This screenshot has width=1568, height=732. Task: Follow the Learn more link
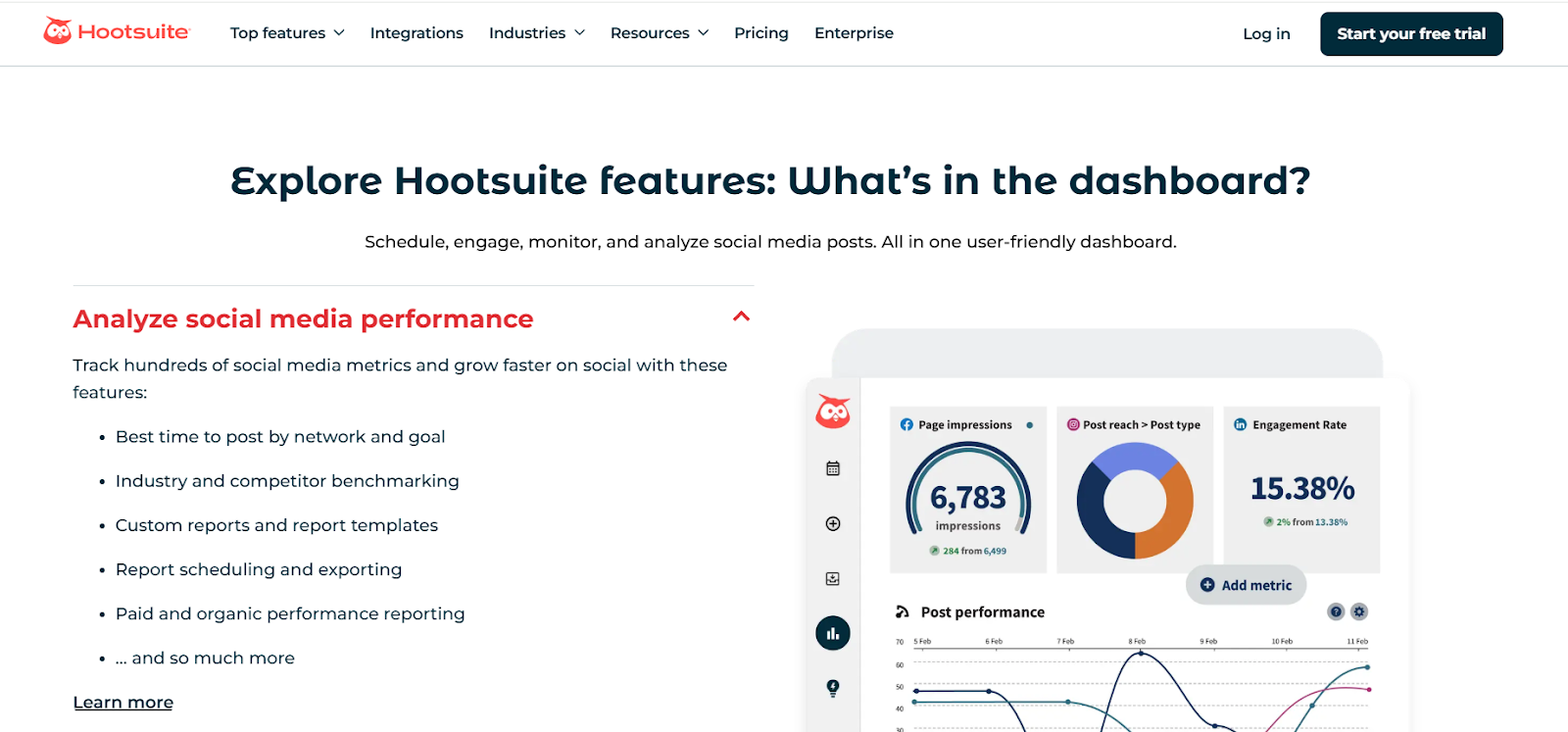pyautogui.click(x=123, y=703)
